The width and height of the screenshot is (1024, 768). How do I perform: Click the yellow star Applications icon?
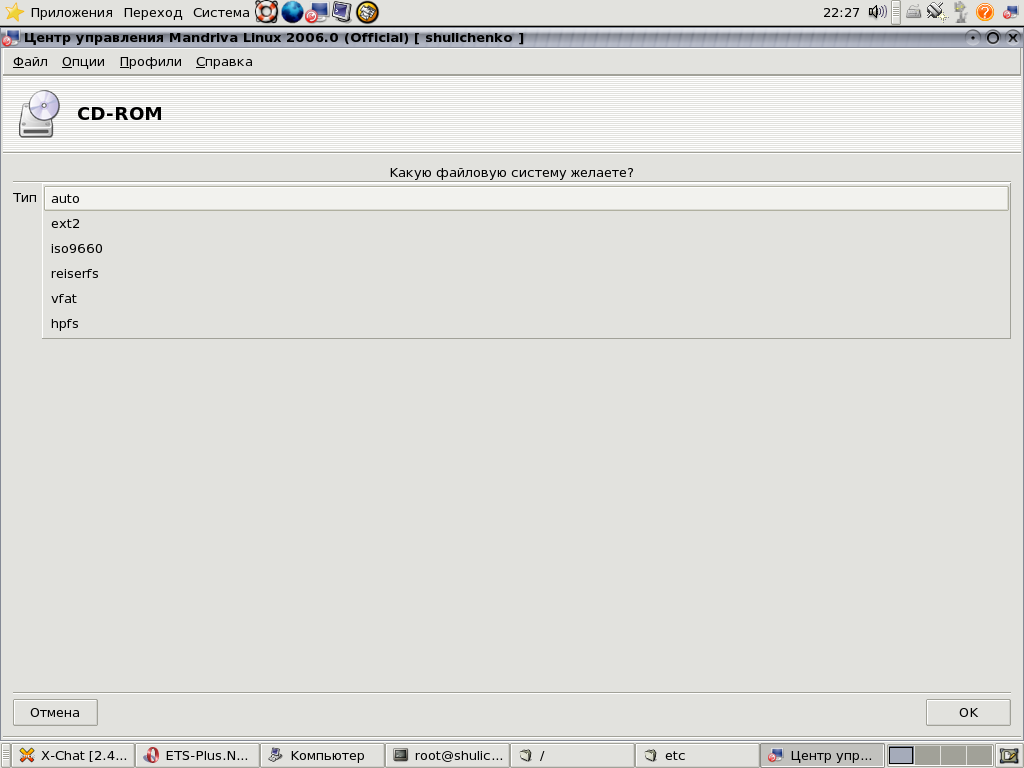[14, 12]
